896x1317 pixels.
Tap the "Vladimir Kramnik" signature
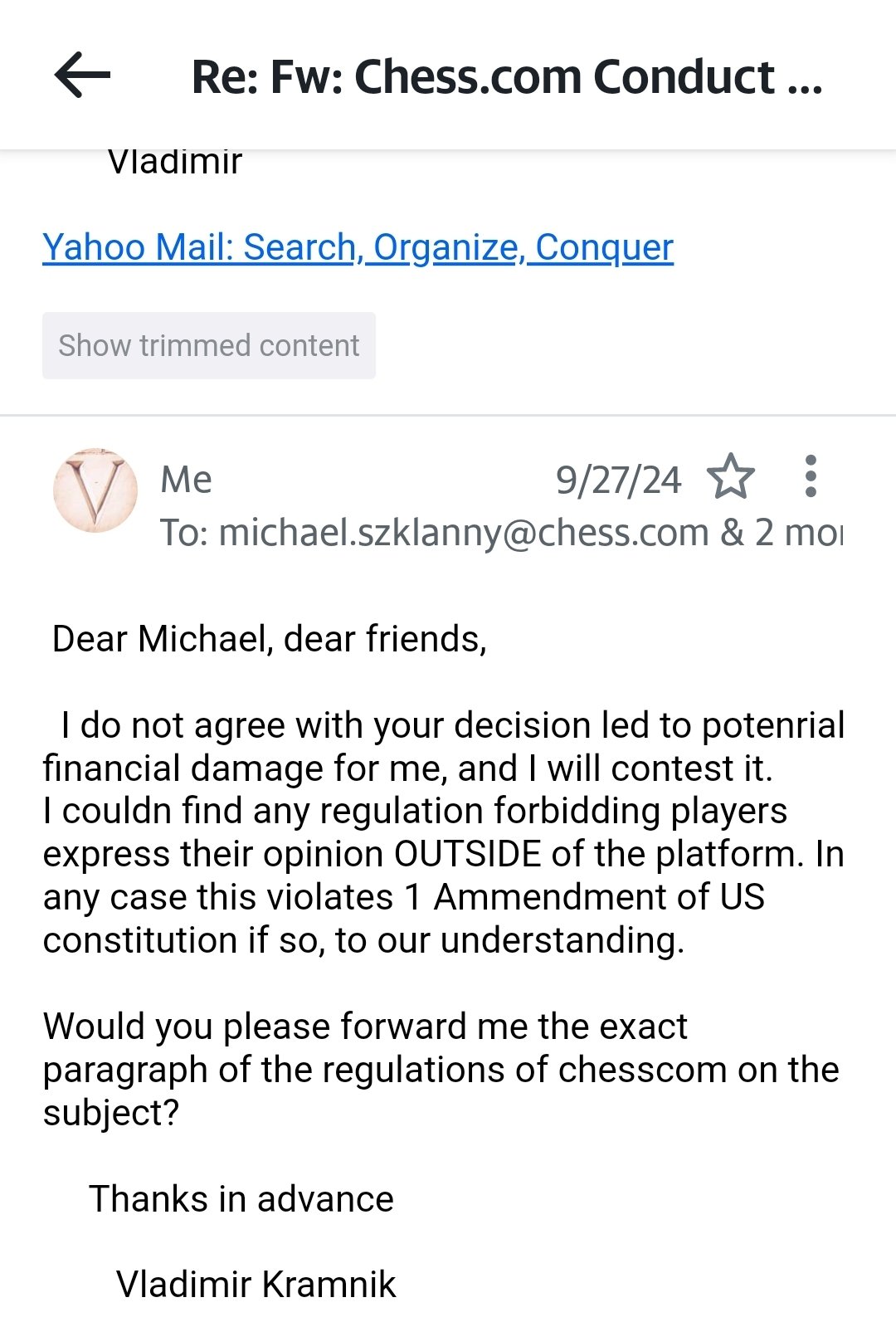(x=256, y=1284)
